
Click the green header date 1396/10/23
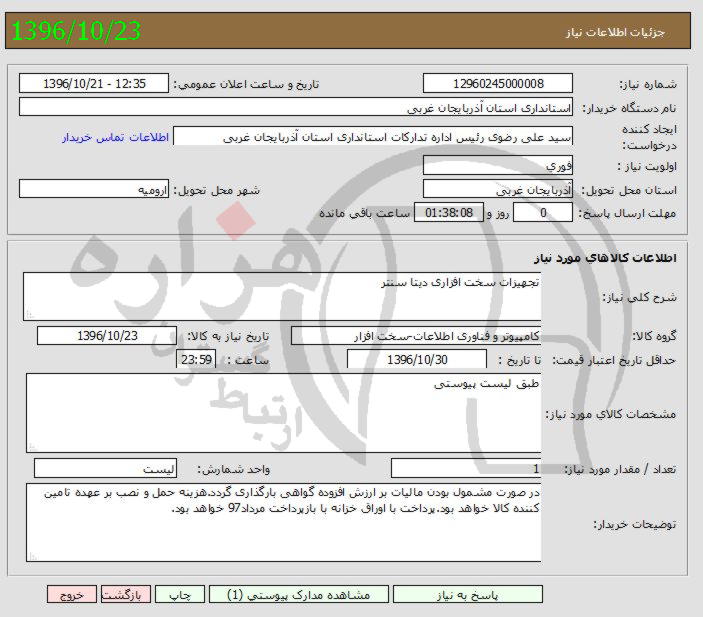(x=76, y=31)
